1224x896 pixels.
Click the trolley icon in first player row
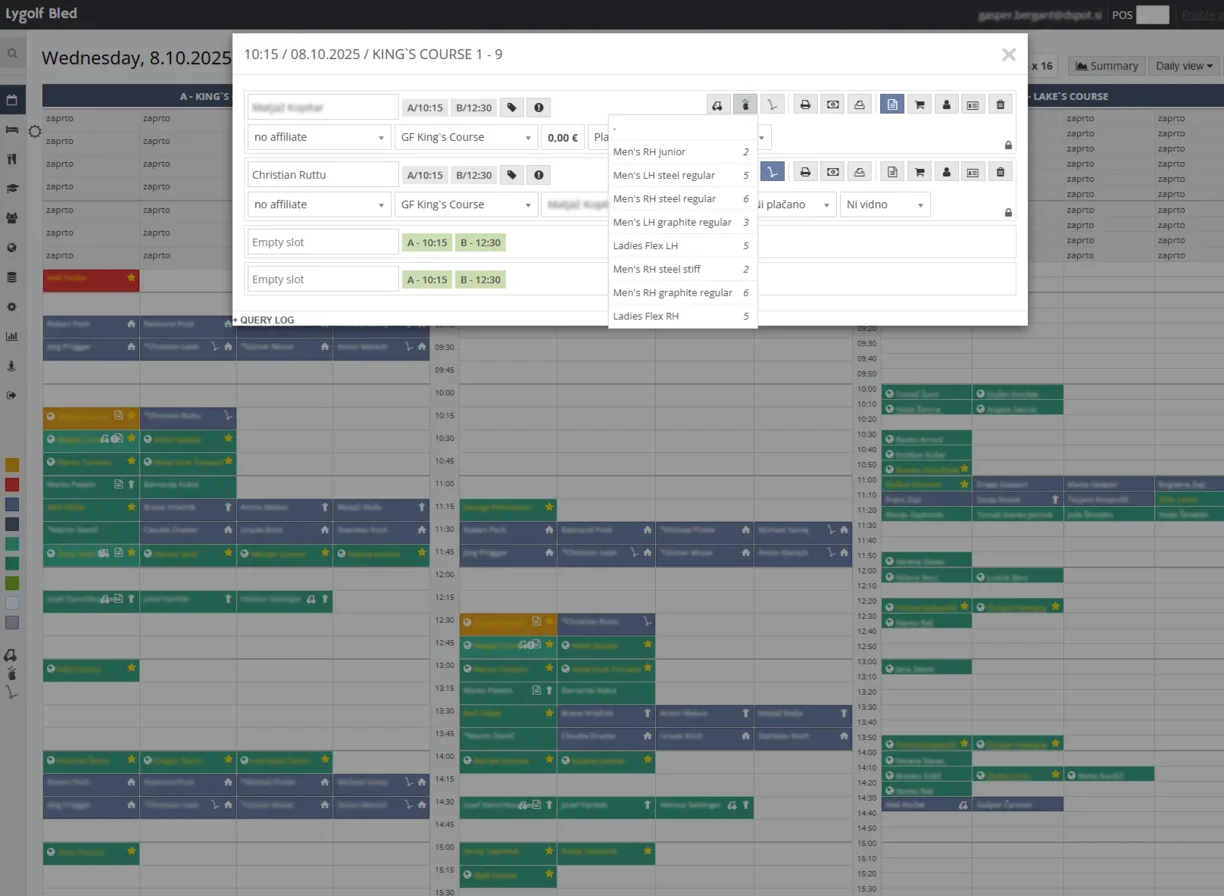(x=771, y=104)
